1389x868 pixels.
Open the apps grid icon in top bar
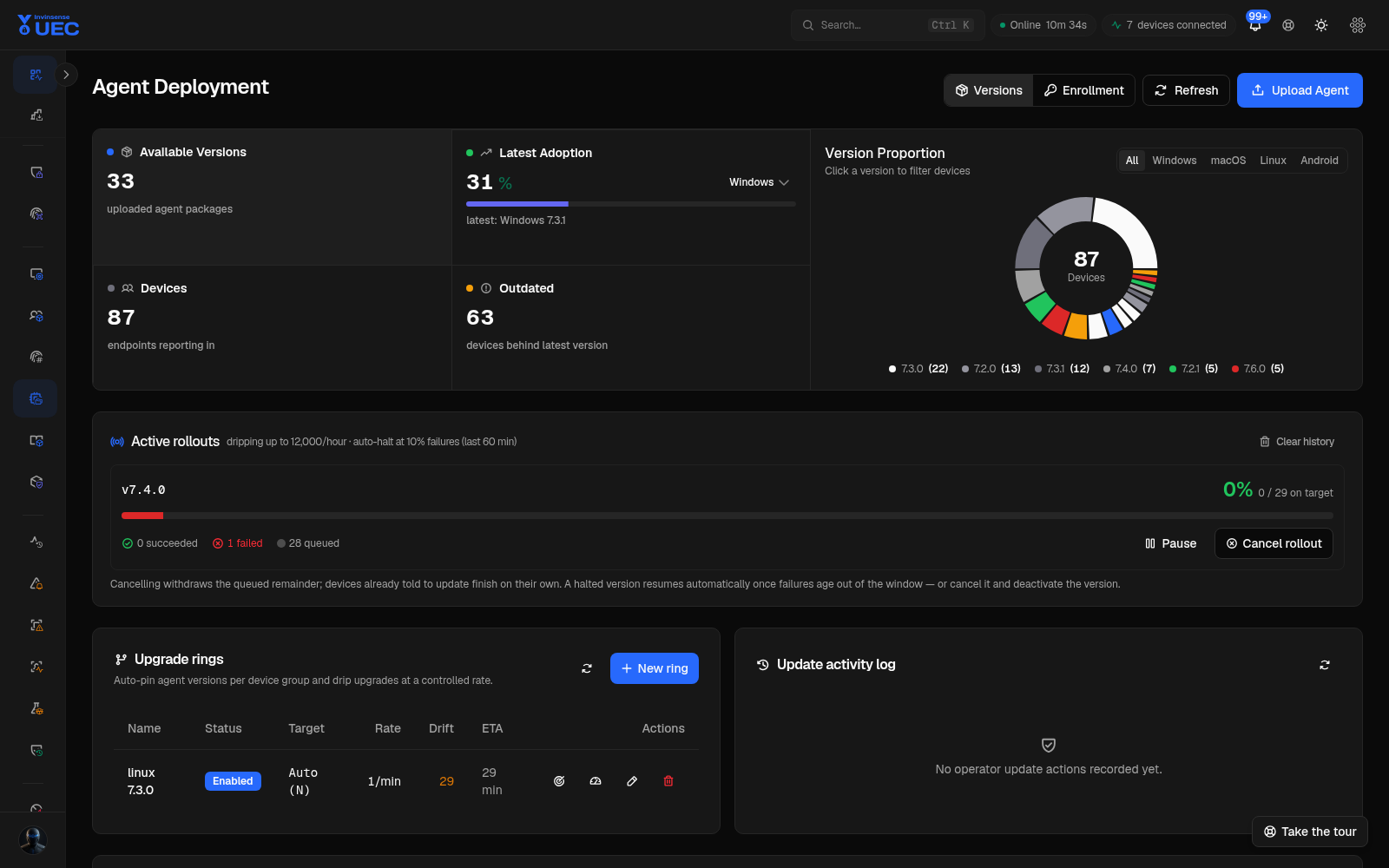click(1358, 25)
